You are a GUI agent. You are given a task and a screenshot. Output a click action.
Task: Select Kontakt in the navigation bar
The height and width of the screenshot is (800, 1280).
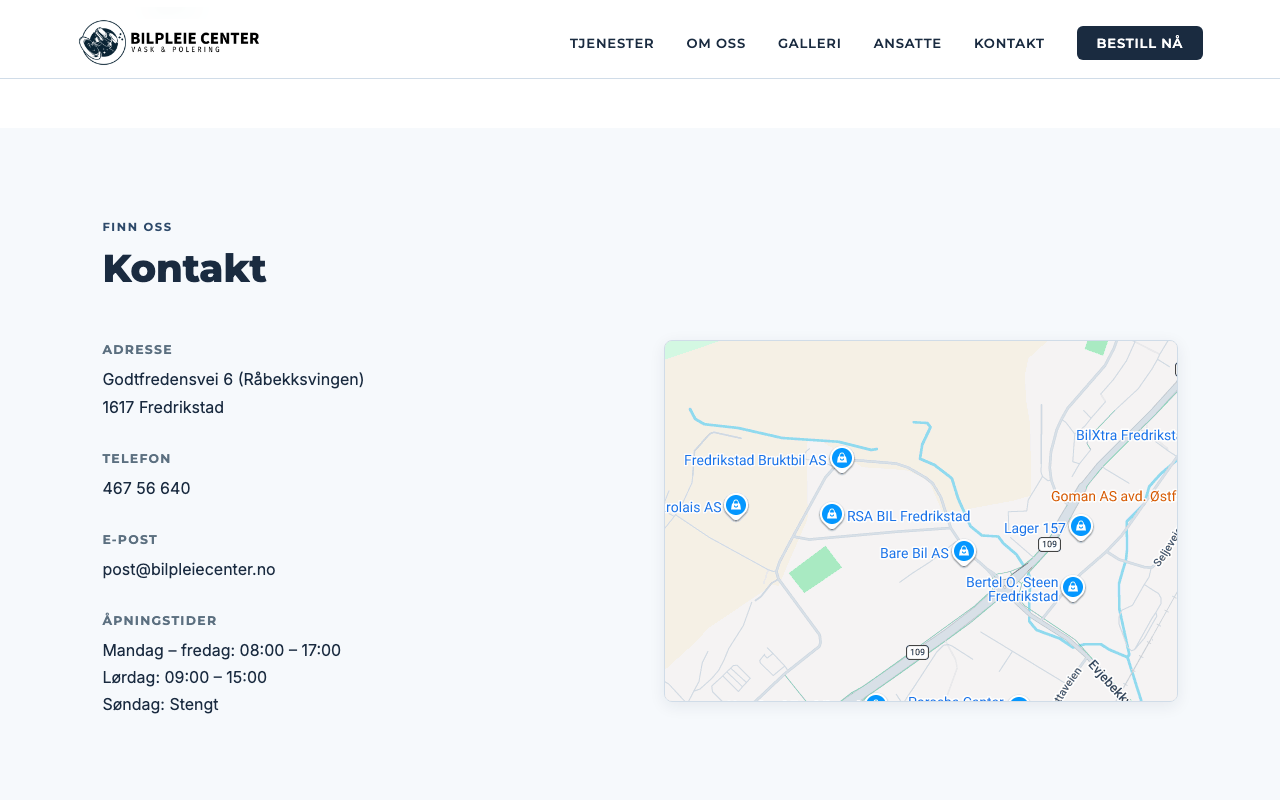click(1009, 43)
